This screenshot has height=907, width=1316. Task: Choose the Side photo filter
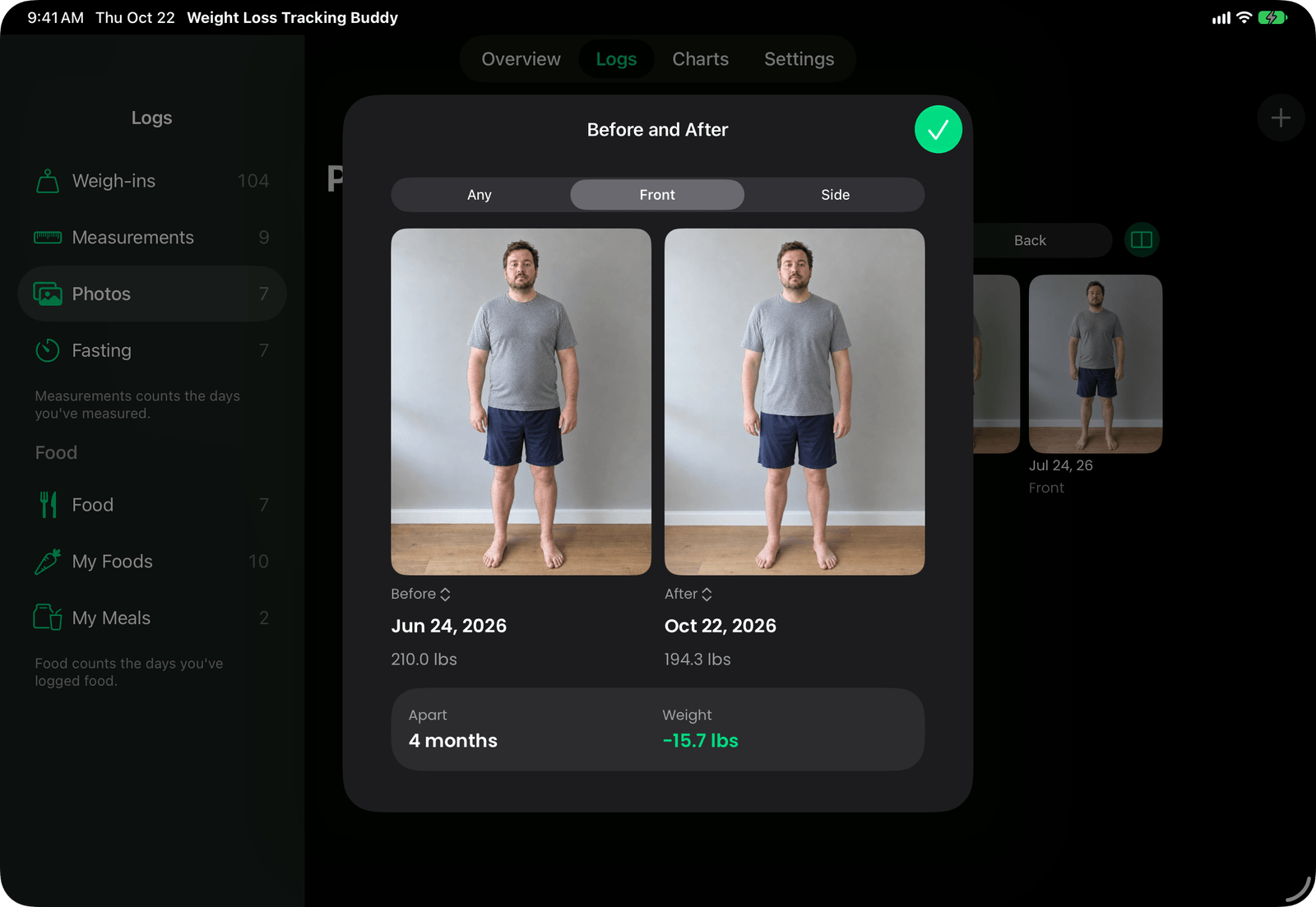tap(835, 195)
